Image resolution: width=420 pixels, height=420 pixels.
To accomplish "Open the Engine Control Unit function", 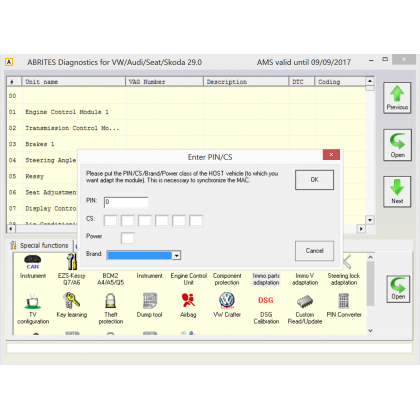I will point(189,279).
